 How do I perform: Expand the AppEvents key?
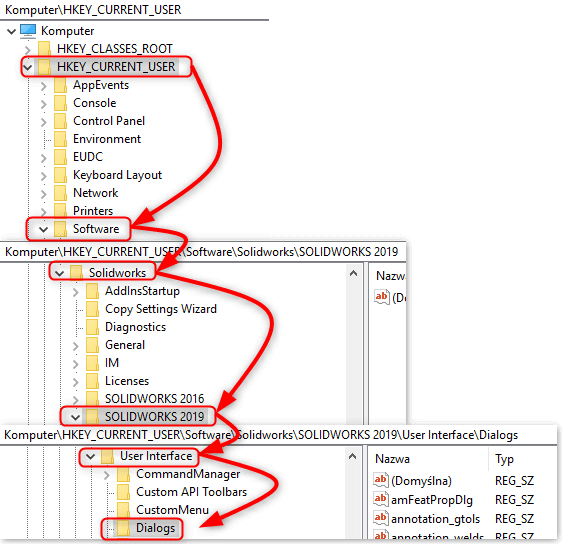43,86
